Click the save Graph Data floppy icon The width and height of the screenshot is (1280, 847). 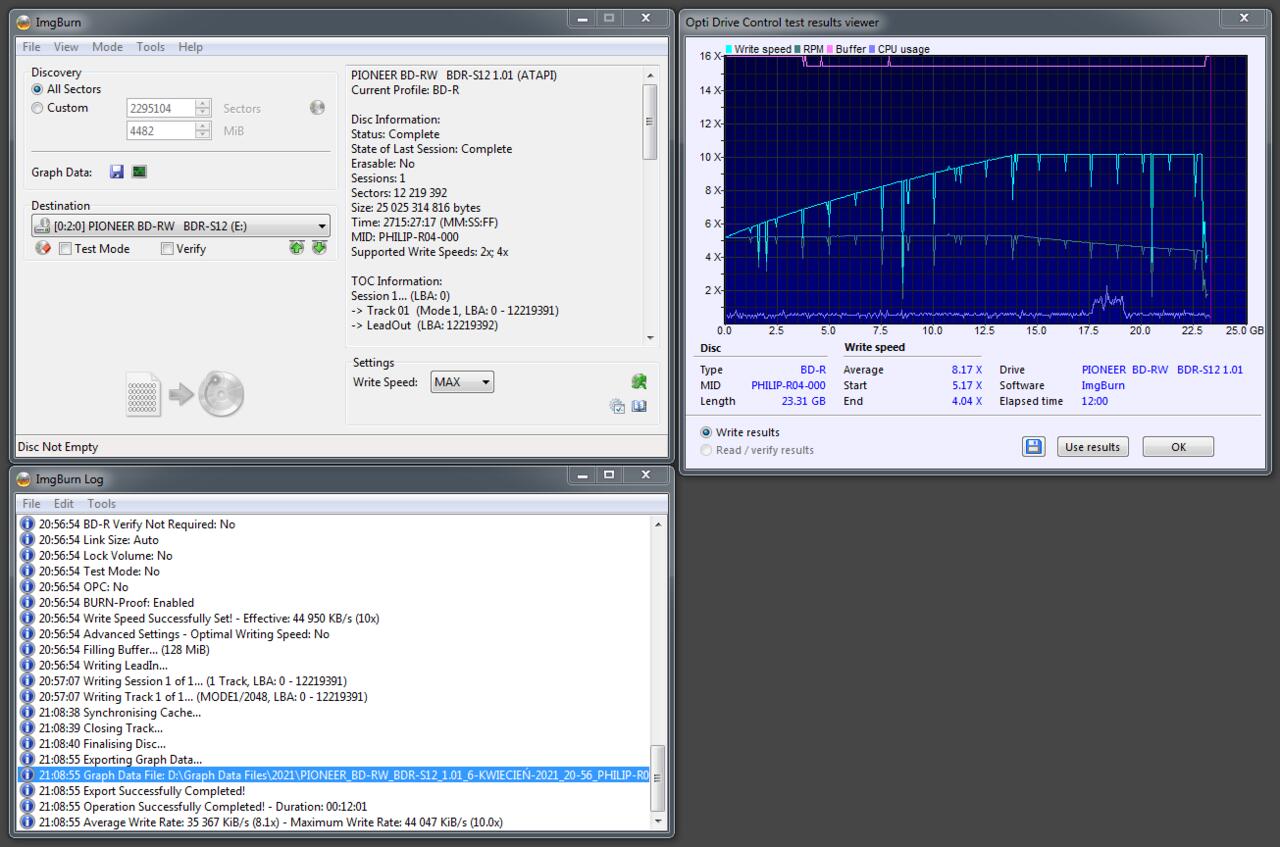(117, 172)
